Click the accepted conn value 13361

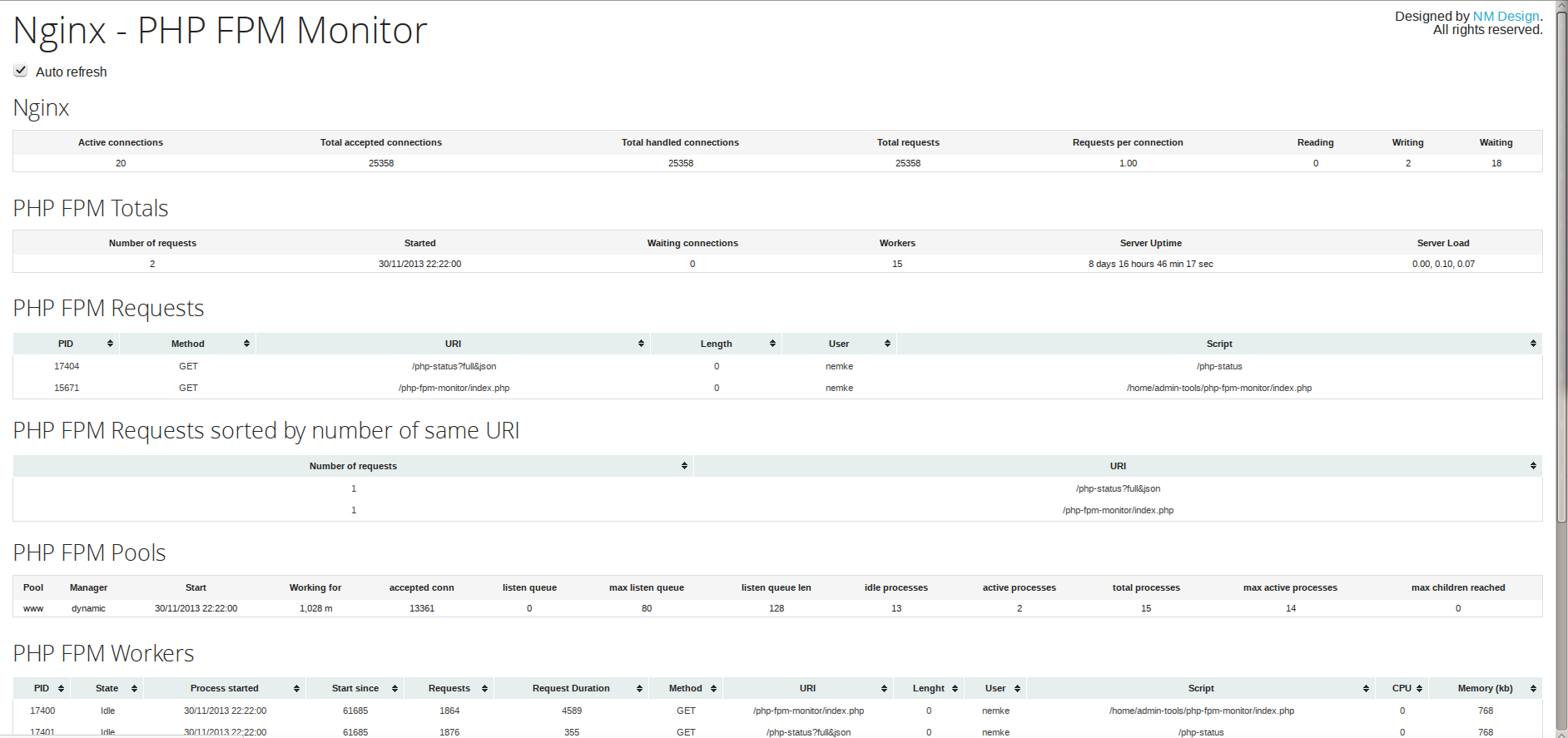422,608
